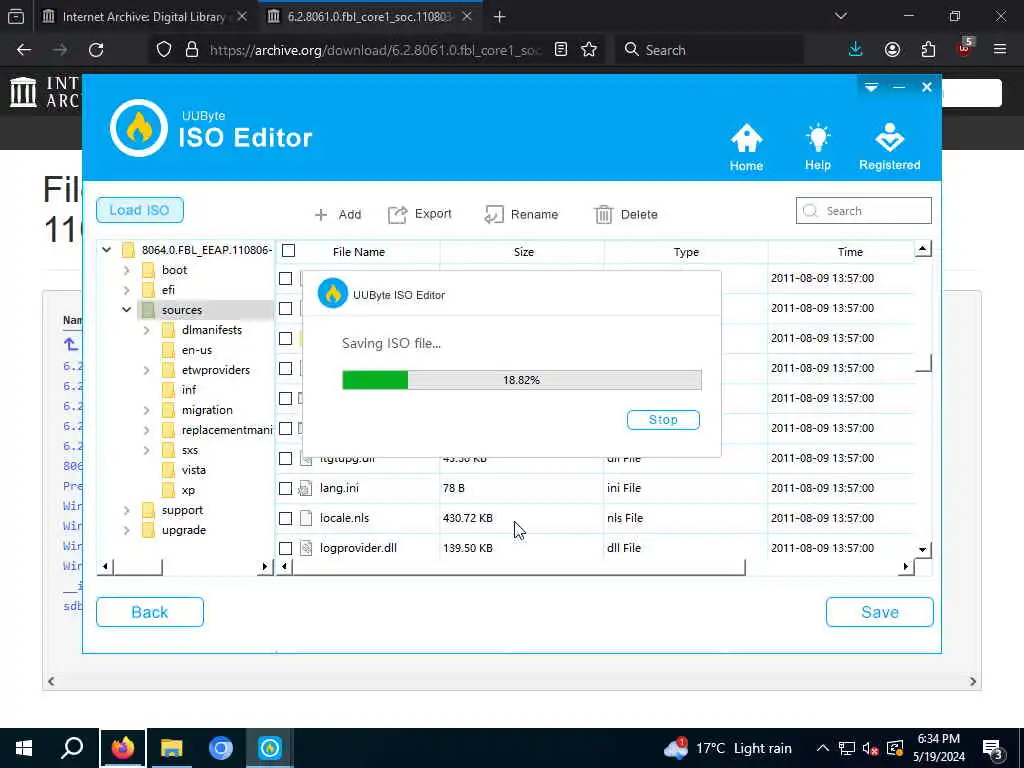Click the Save button
The height and width of the screenshot is (768, 1024).
coord(880,612)
